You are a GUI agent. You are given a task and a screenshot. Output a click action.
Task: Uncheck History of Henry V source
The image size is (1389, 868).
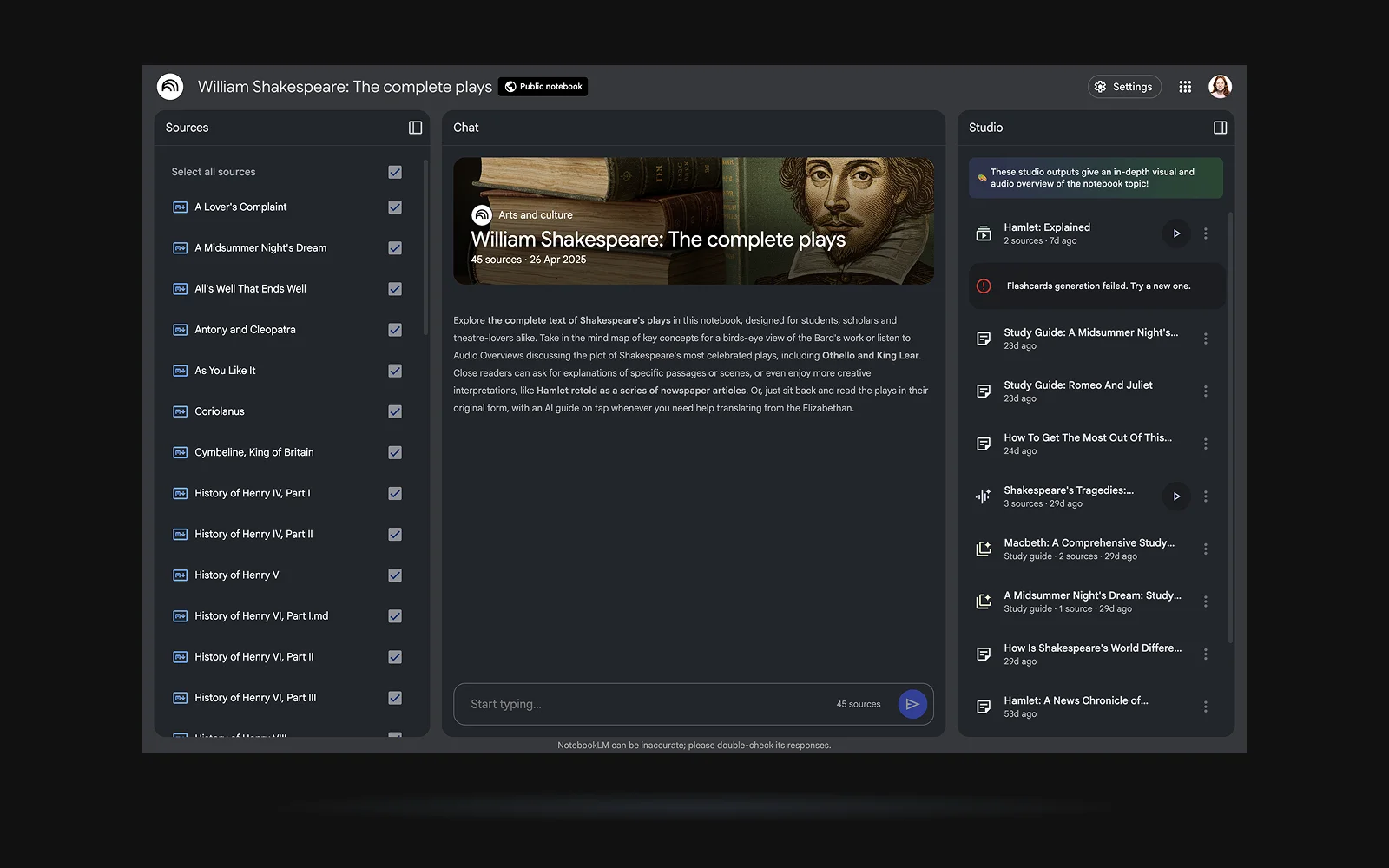(395, 575)
